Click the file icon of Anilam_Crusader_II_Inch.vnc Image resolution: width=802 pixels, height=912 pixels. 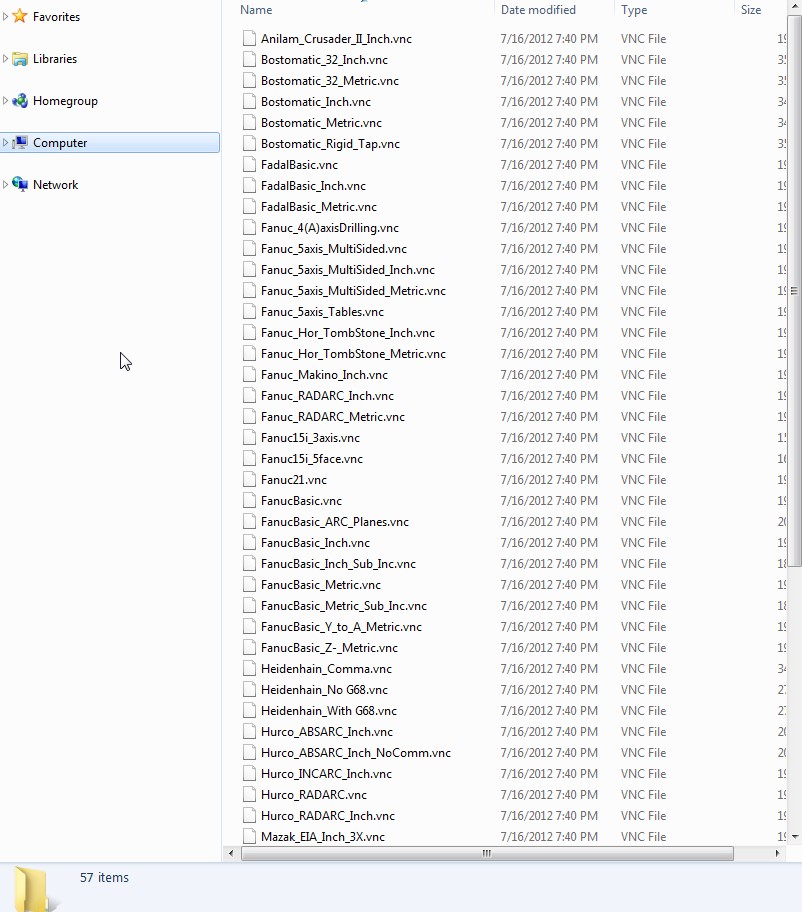(x=250, y=38)
